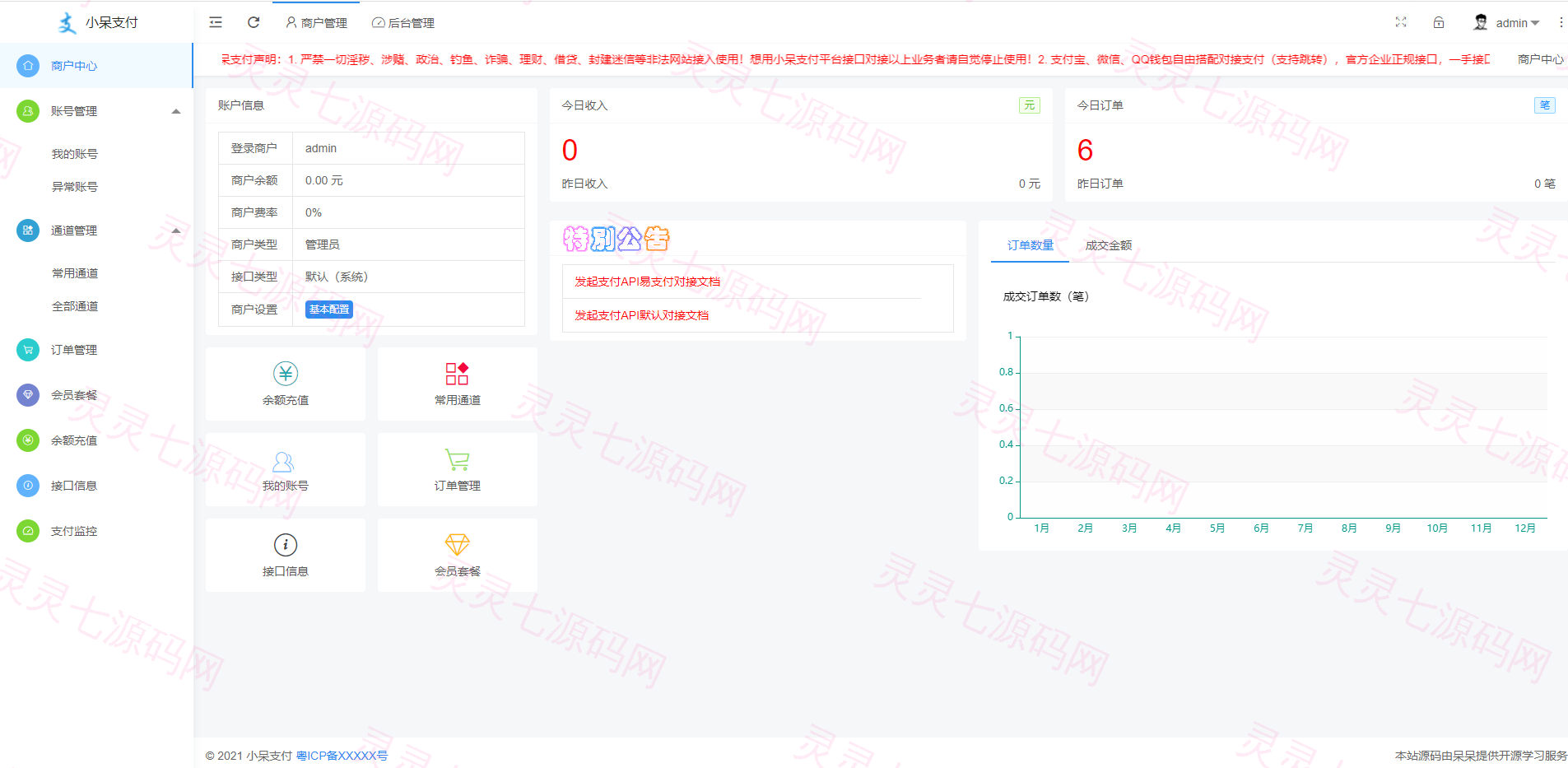Switch to the 后台管理 top tab

[x=403, y=22]
